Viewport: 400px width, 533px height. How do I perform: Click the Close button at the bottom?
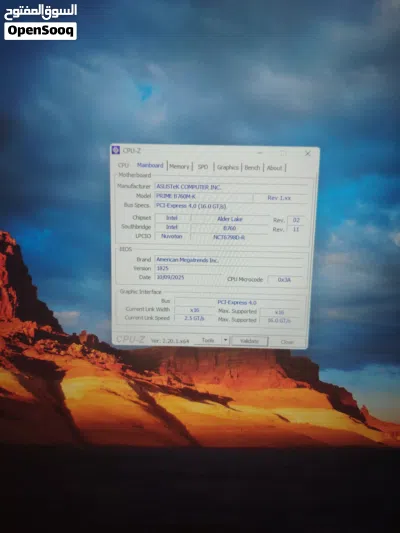tap(287, 342)
